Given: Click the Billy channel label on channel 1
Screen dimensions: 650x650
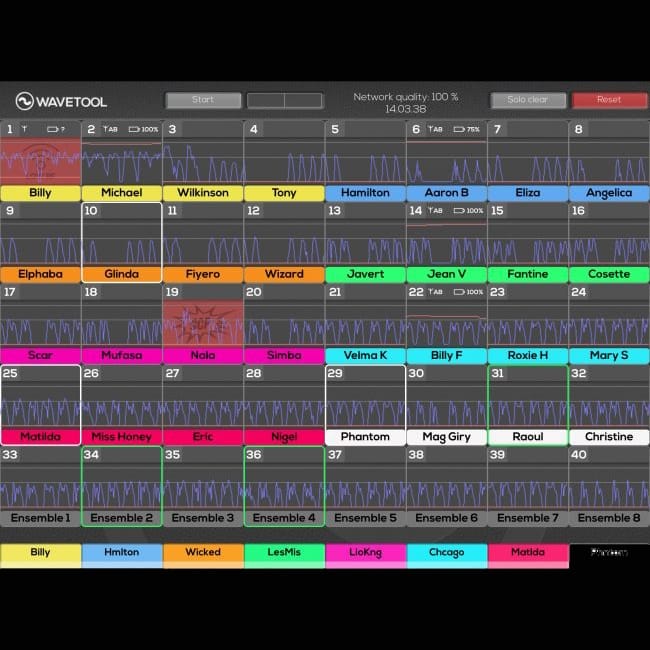Looking at the screenshot, I should pos(41,193).
